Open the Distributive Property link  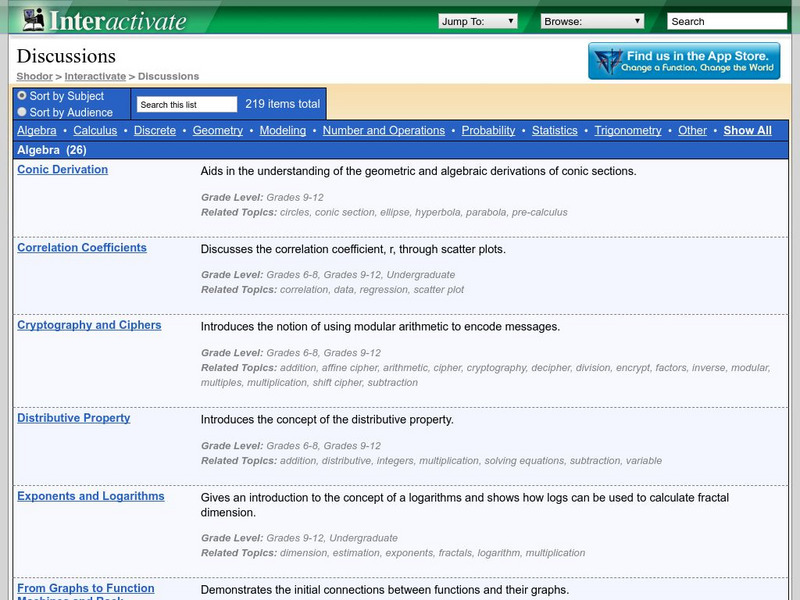coord(73,418)
